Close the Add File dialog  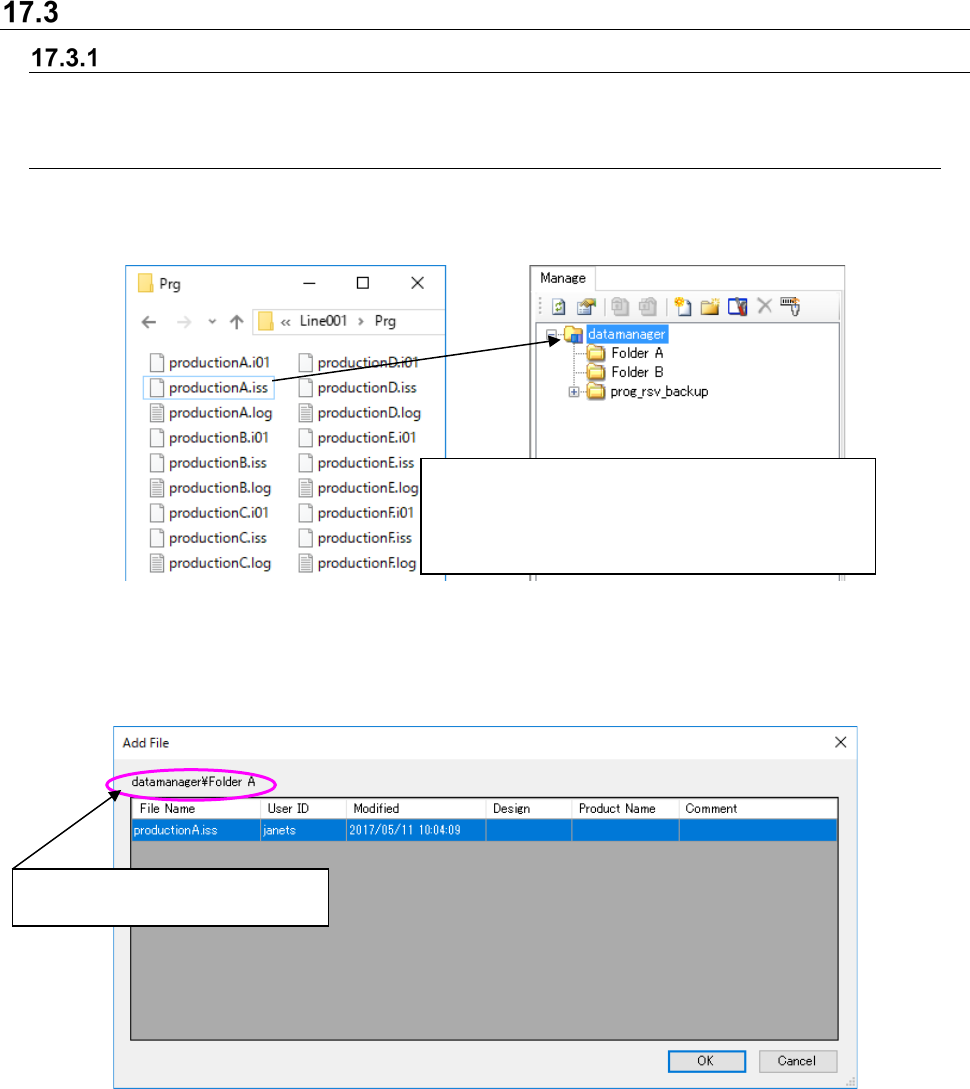840,742
